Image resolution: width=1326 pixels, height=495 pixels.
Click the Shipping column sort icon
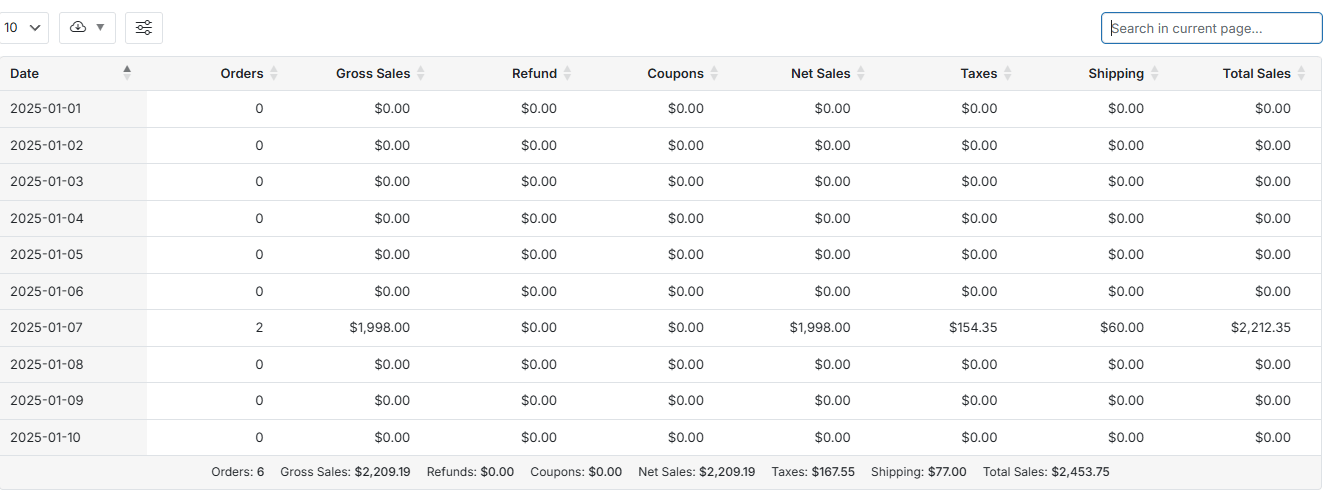click(x=1155, y=74)
